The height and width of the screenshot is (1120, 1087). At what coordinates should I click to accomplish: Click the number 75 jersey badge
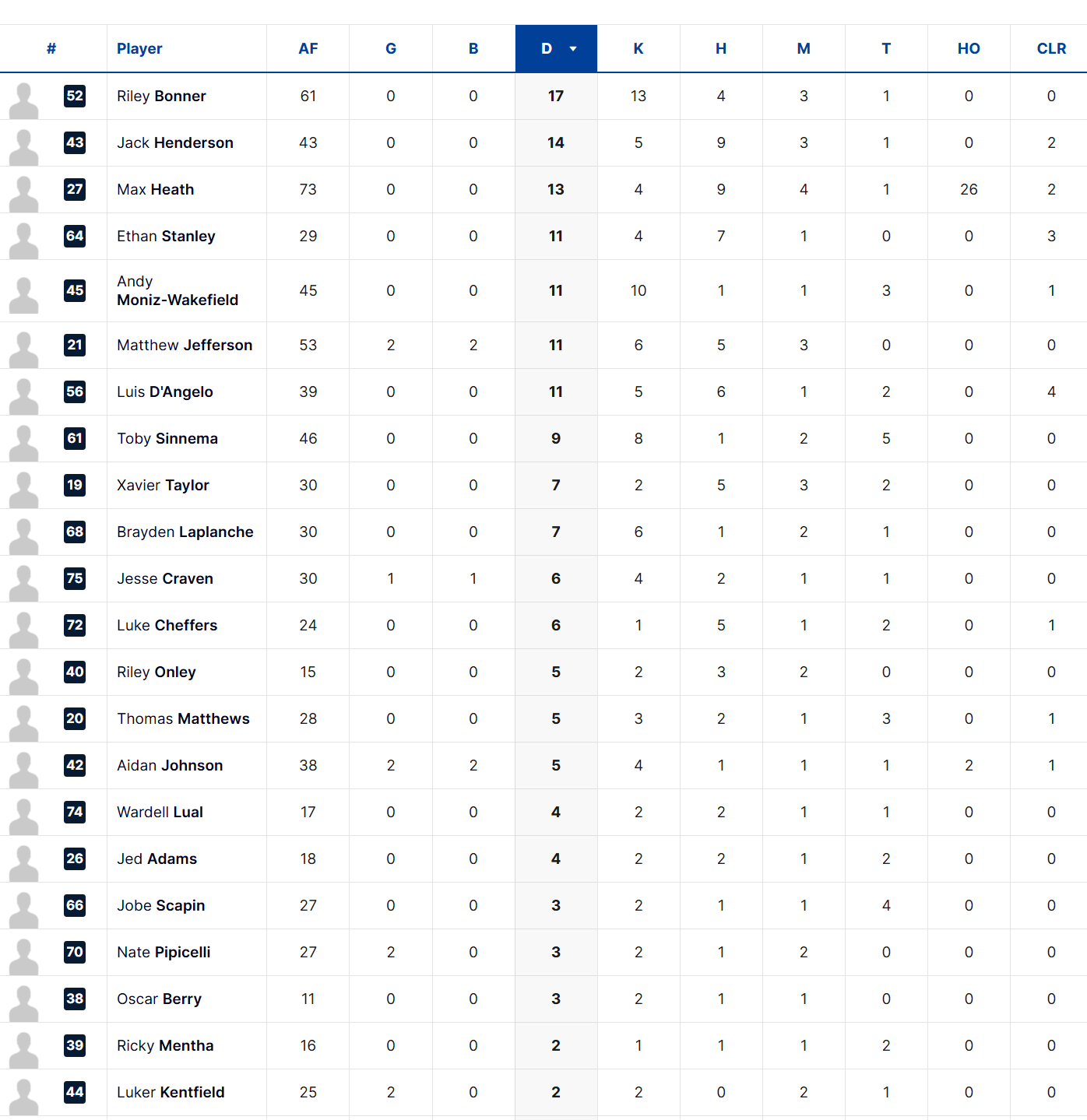pyautogui.click(x=75, y=578)
